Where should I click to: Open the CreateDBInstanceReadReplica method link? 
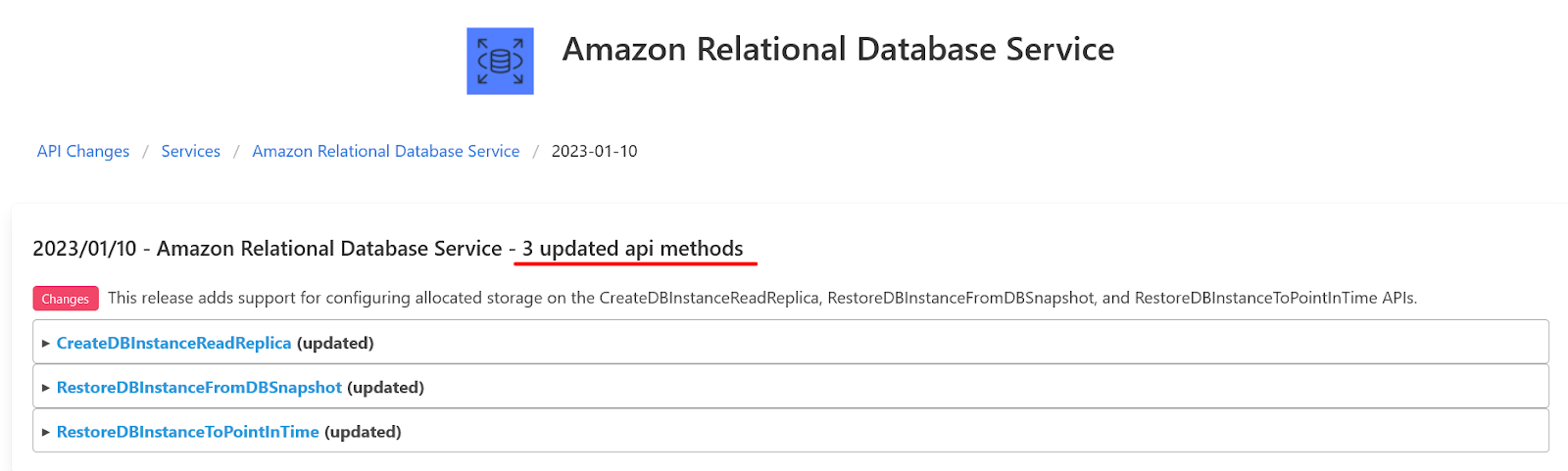coord(173,343)
